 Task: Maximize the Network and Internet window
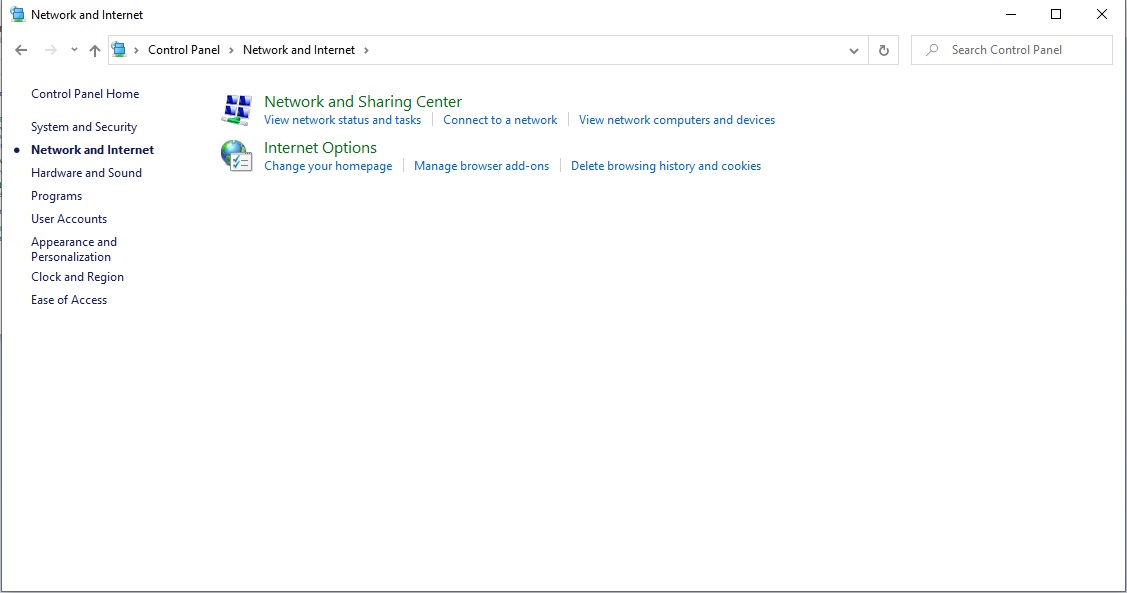pos(1056,14)
